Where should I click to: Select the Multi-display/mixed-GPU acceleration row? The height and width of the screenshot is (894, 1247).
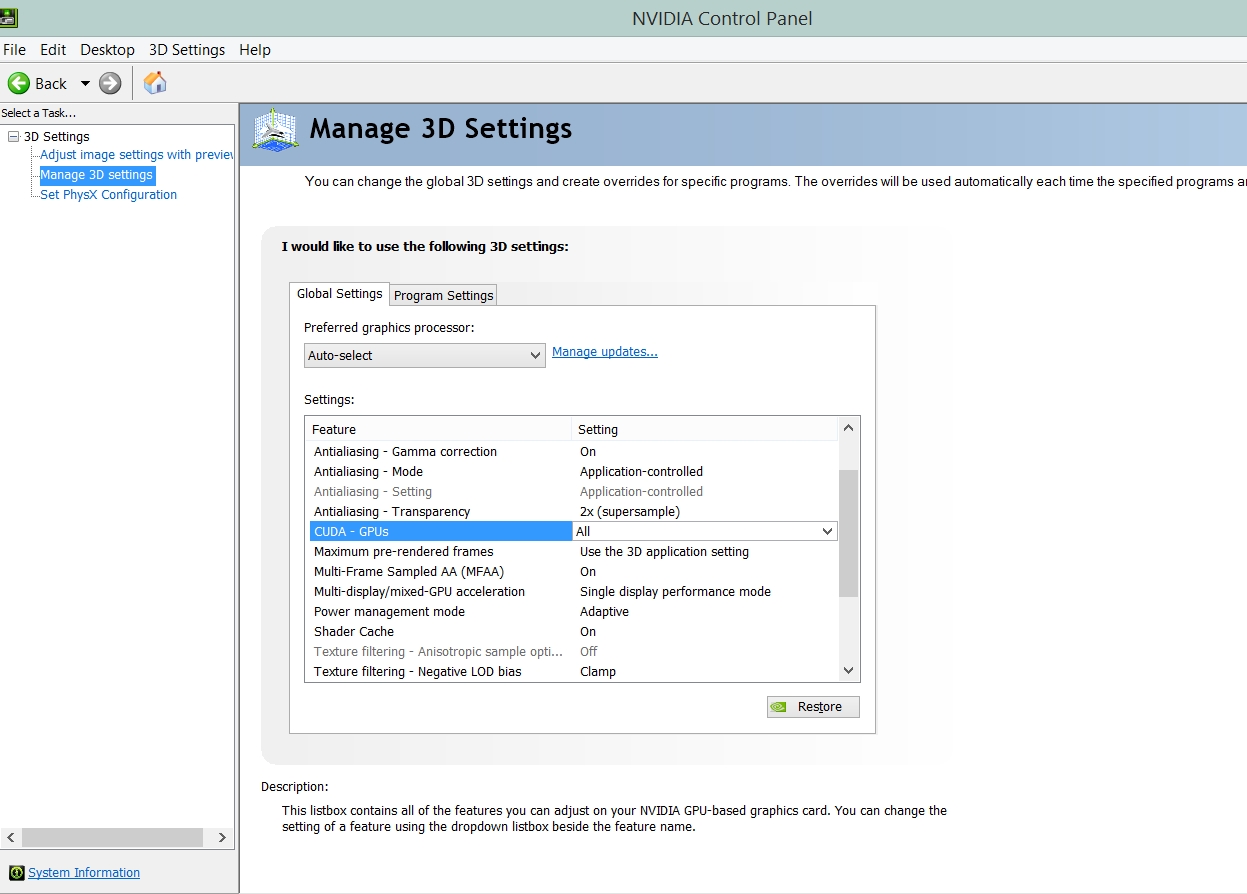tap(572, 592)
